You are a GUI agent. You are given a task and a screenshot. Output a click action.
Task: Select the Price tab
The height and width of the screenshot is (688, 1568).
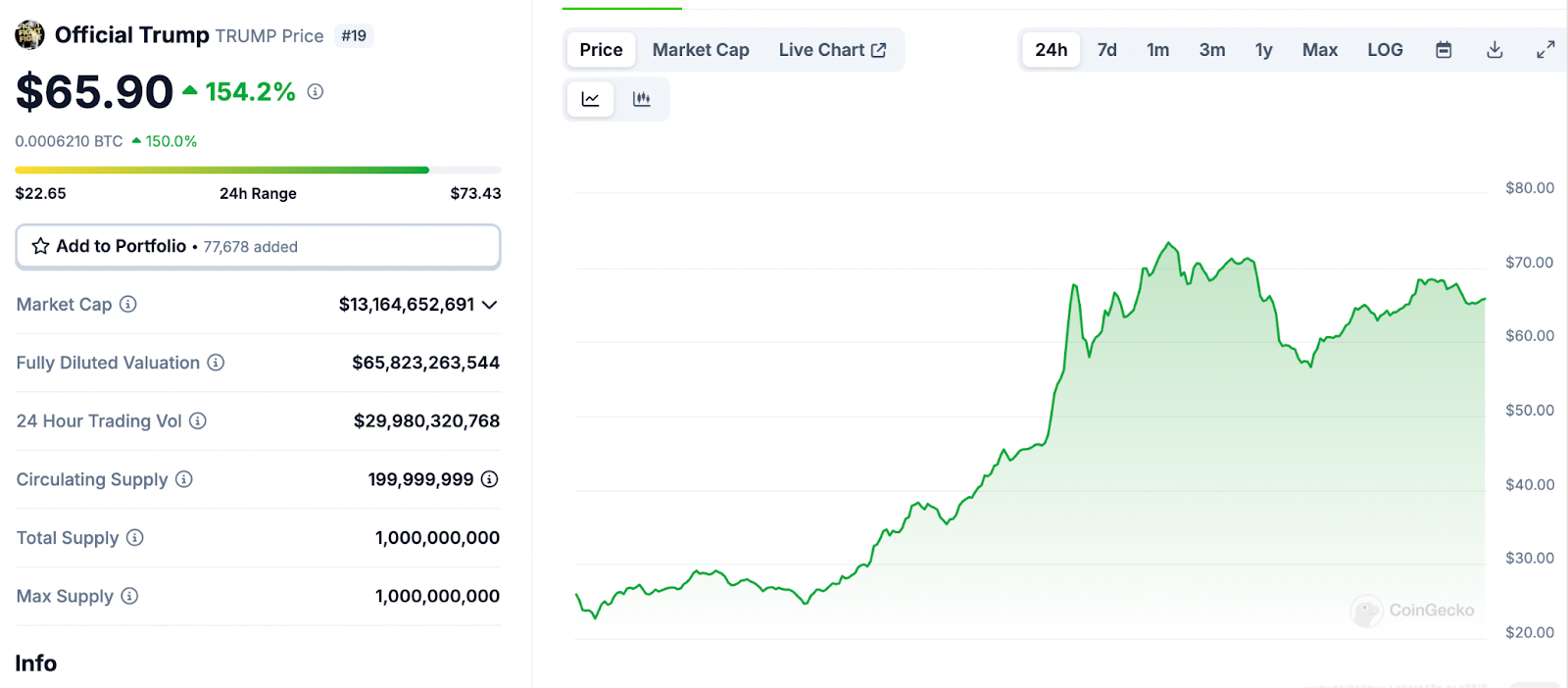[x=601, y=50]
